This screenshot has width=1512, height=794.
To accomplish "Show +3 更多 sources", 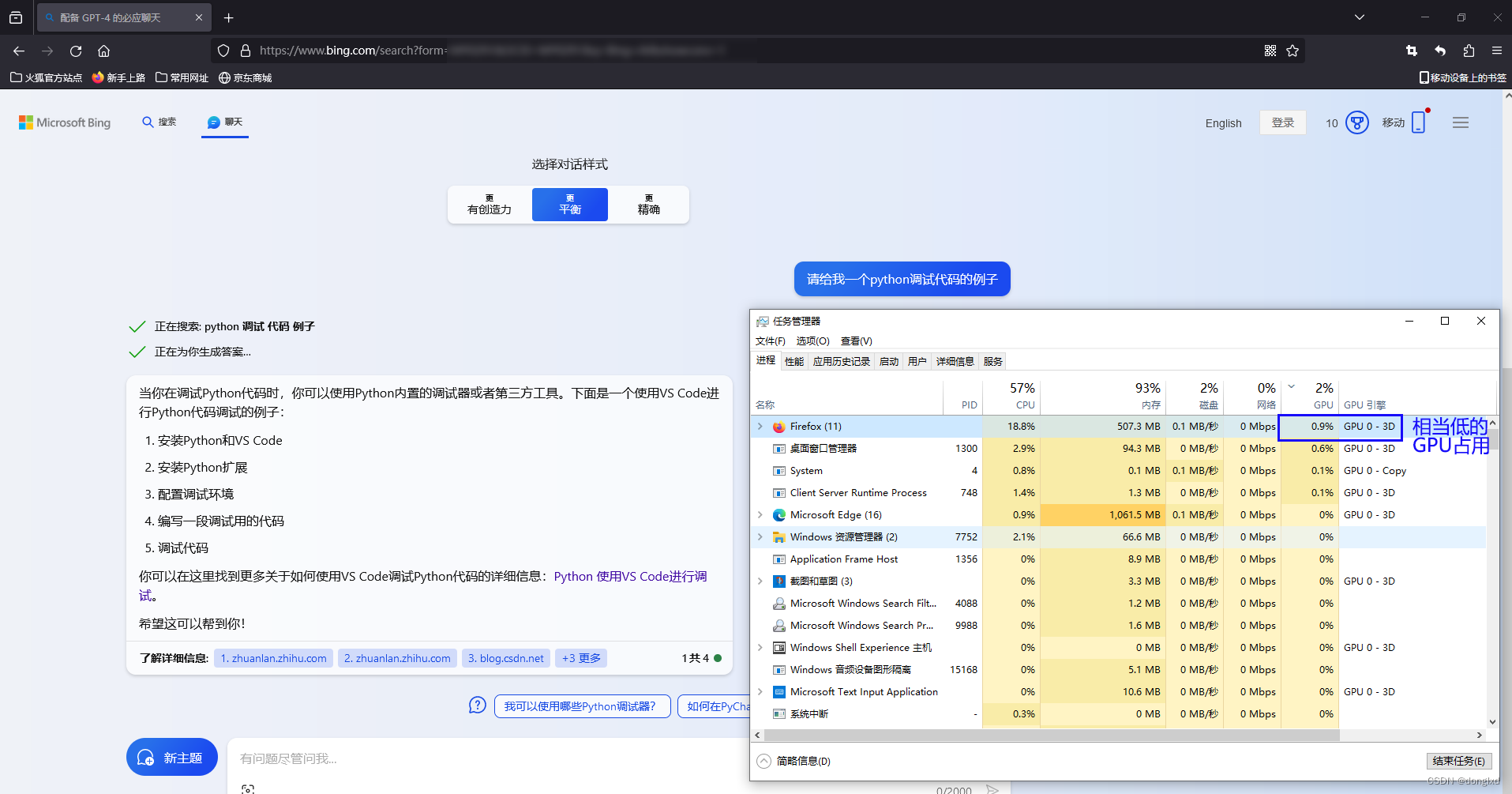I will (x=581, y=658).
